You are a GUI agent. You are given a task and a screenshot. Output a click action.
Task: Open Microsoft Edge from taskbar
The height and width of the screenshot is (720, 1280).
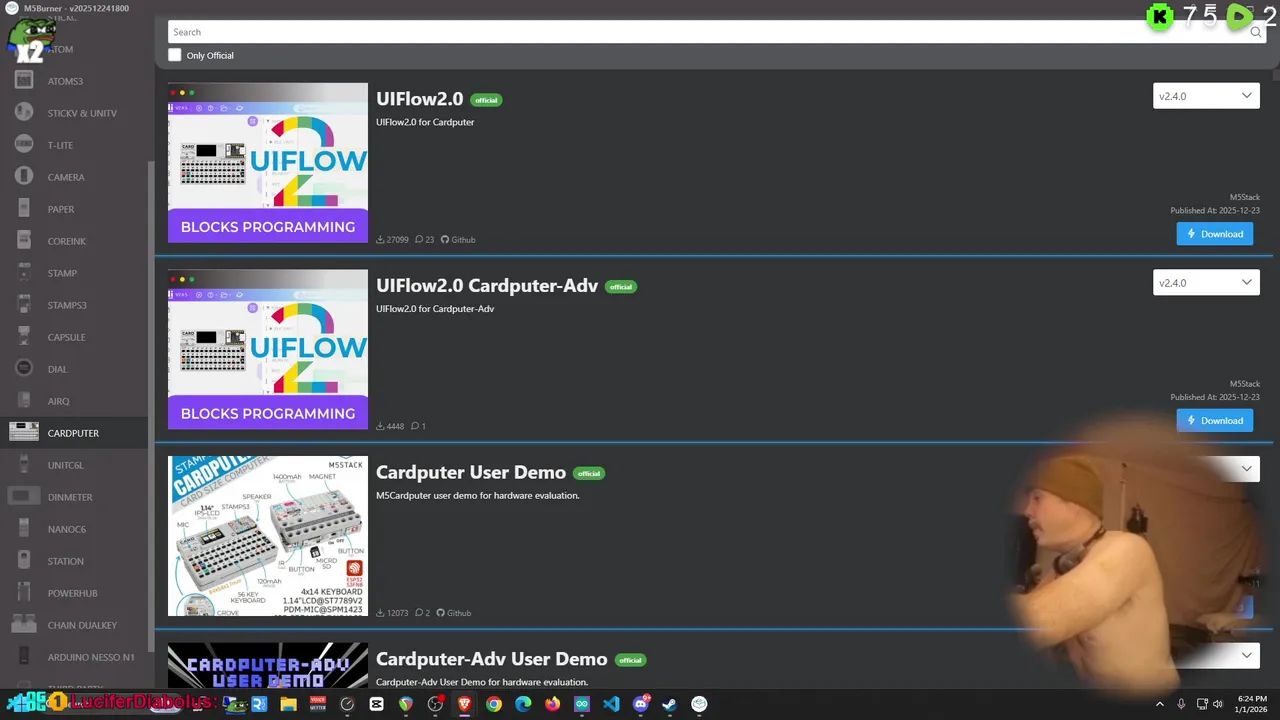click(x=523, y=704)
